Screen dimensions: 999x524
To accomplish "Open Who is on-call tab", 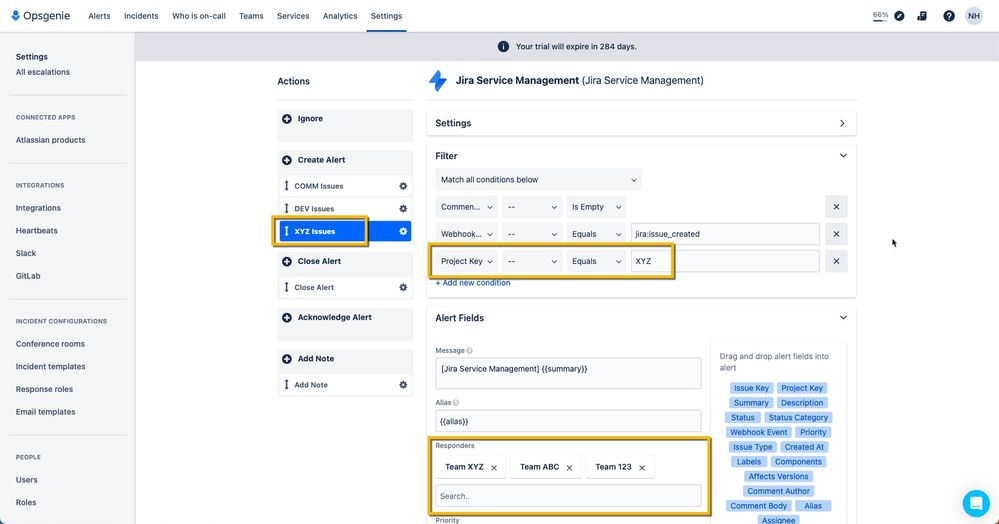I will [x=199, y=16].
